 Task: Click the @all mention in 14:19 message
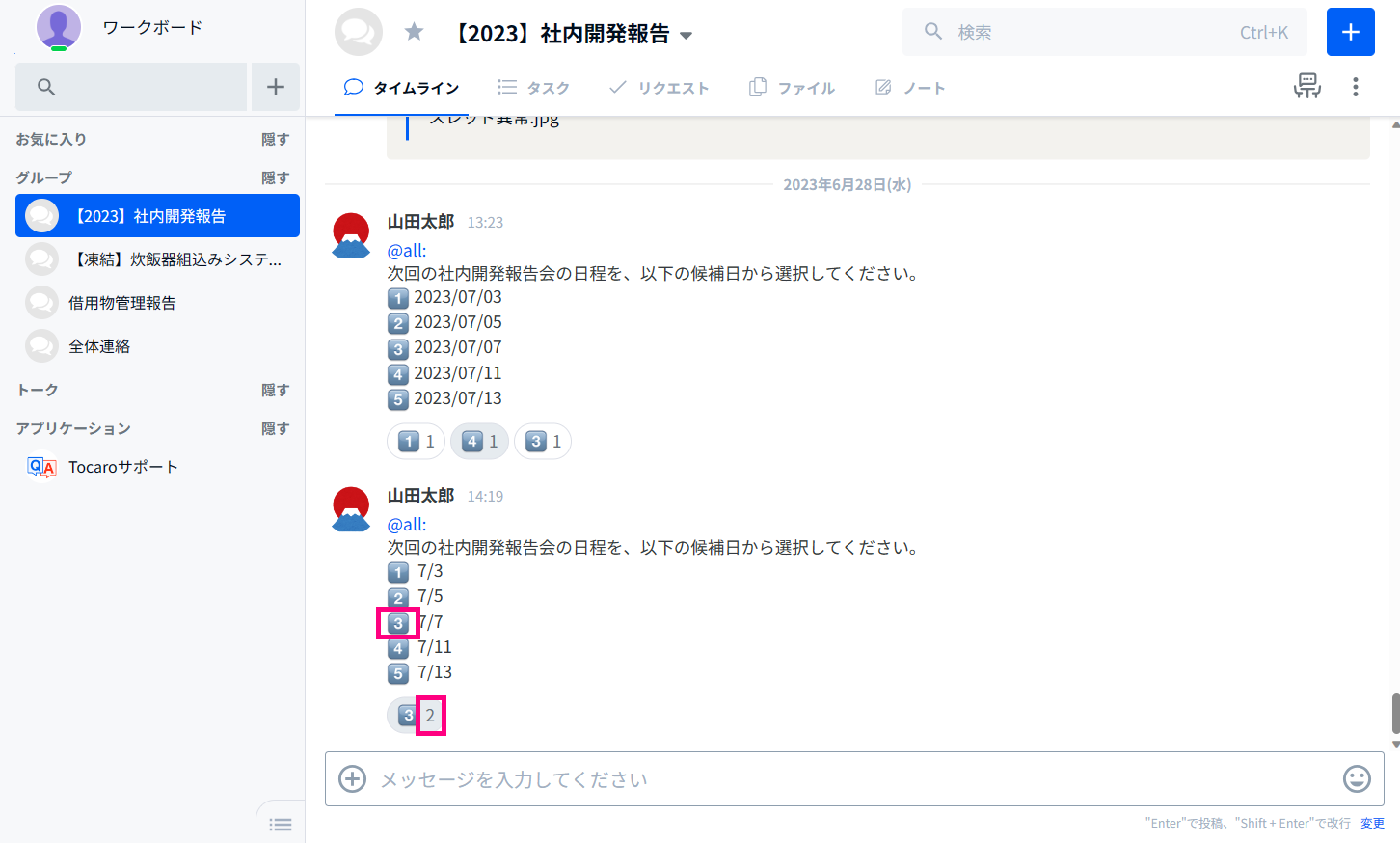[x=407, y=525]
